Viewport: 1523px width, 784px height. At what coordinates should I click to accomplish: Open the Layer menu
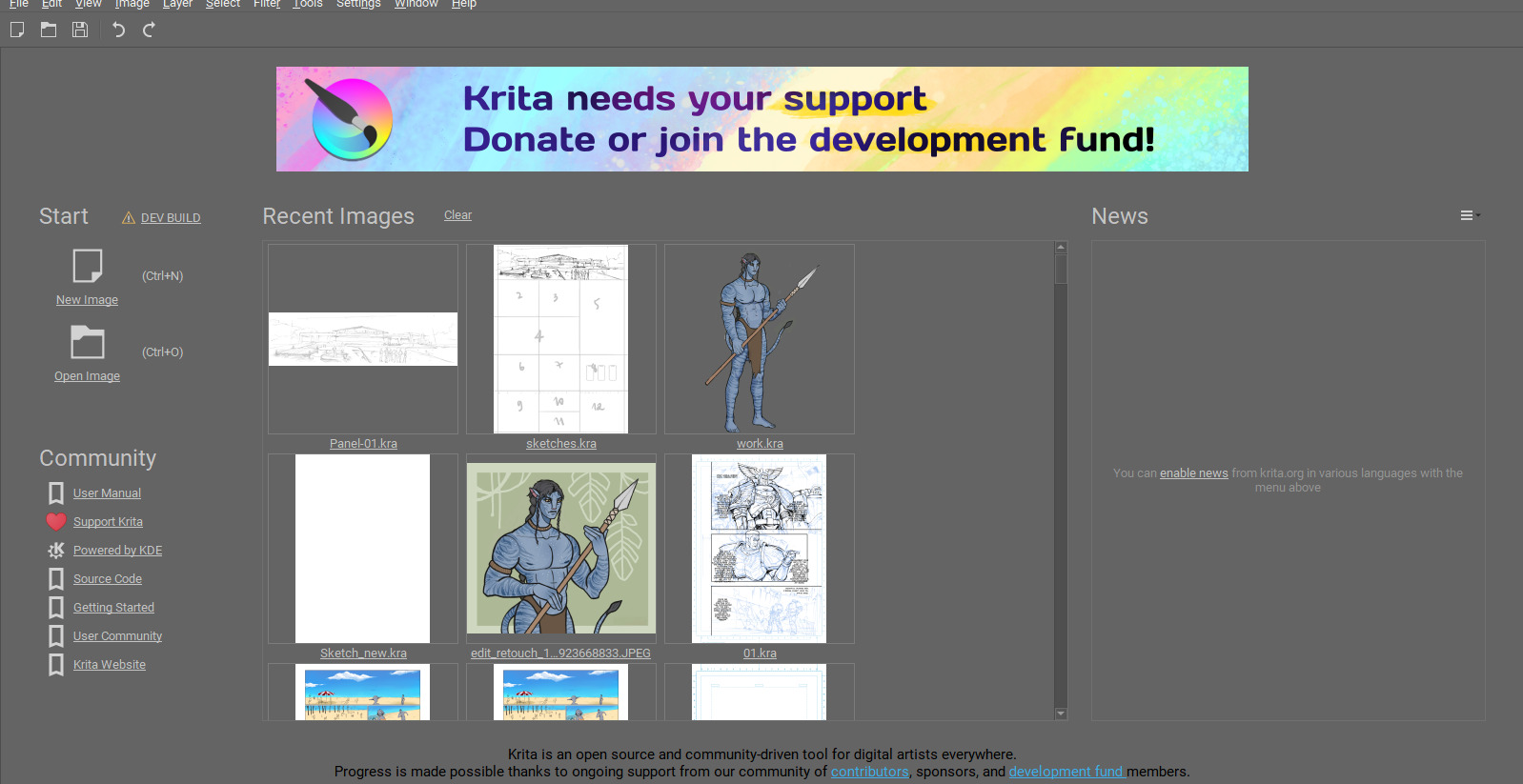177,4
